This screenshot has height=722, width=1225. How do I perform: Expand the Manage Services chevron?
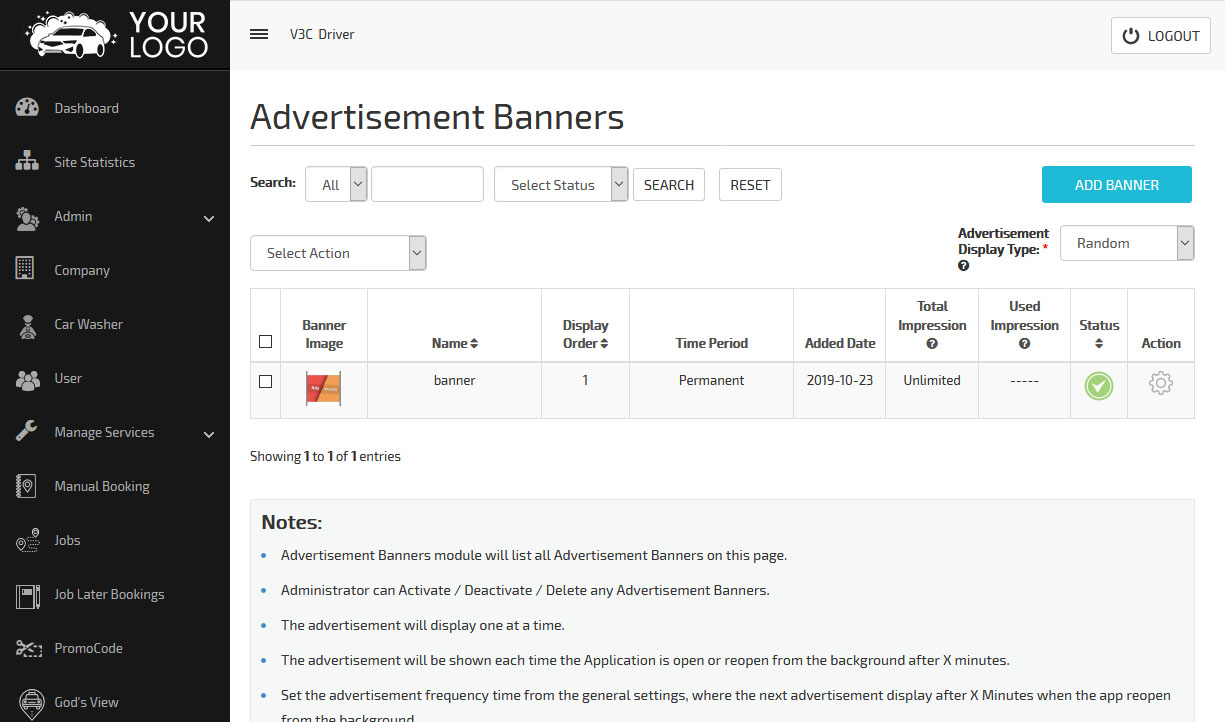209,434
